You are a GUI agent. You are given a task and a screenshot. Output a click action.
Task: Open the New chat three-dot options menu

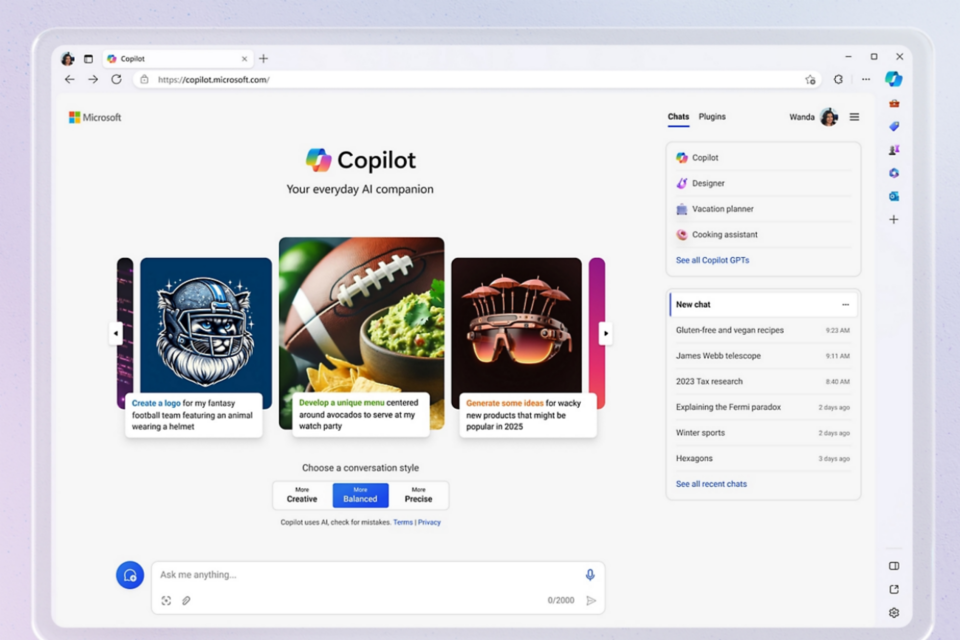(845, 305)
